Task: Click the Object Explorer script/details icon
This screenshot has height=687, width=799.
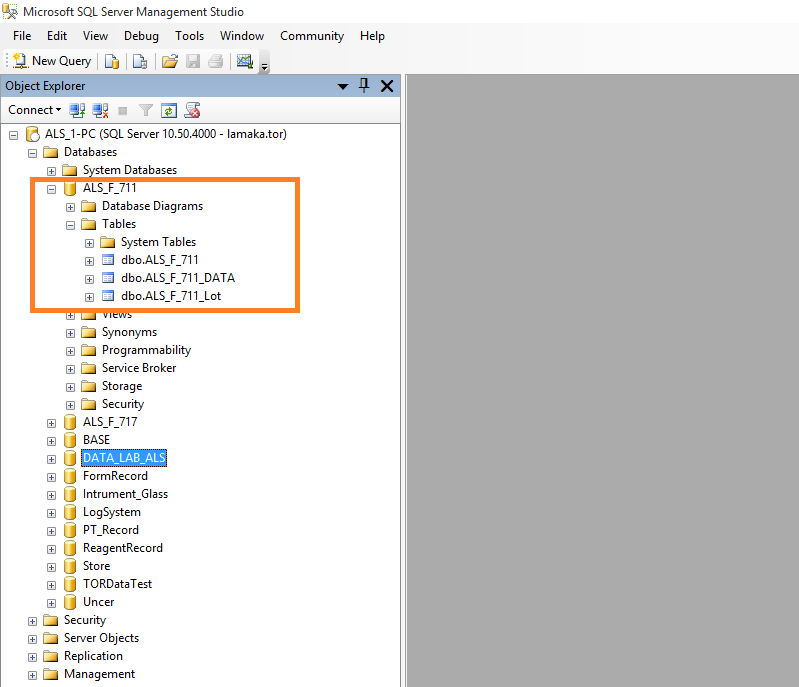Action: 193,110
